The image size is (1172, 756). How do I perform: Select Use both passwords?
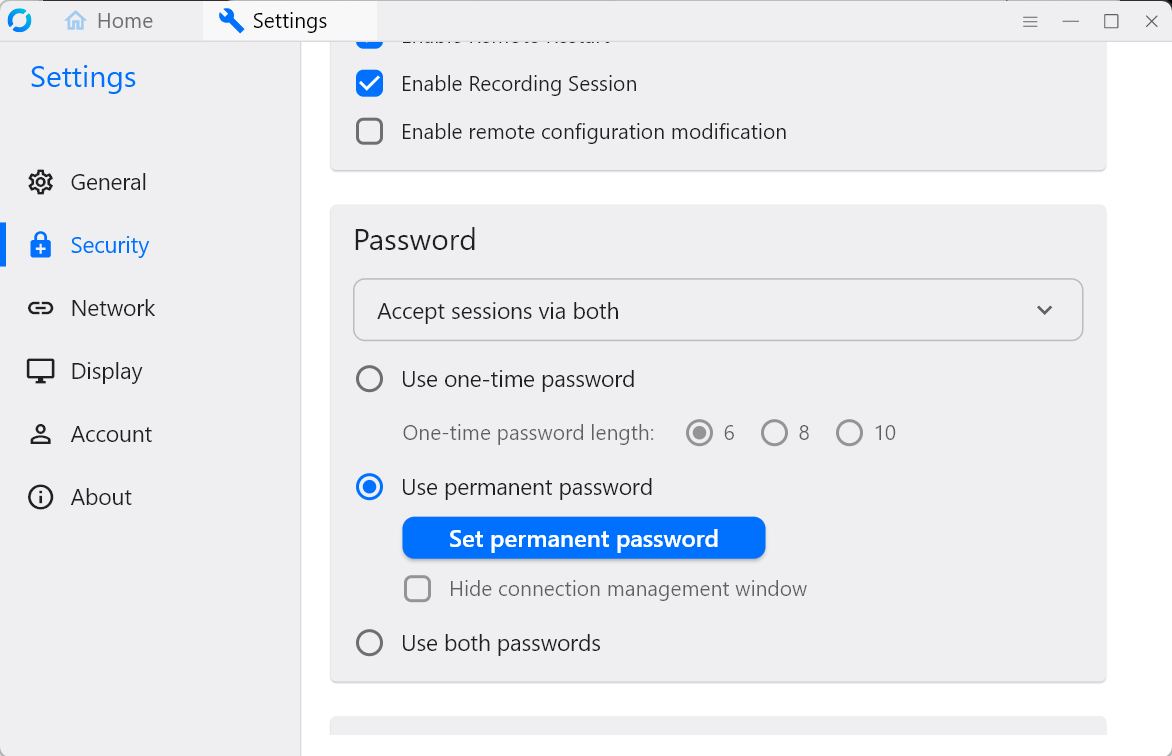pos(369,642)
